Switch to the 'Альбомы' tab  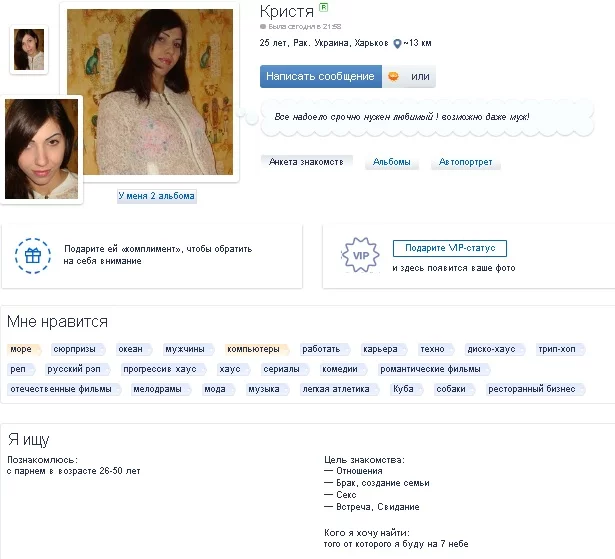[391, 162]
